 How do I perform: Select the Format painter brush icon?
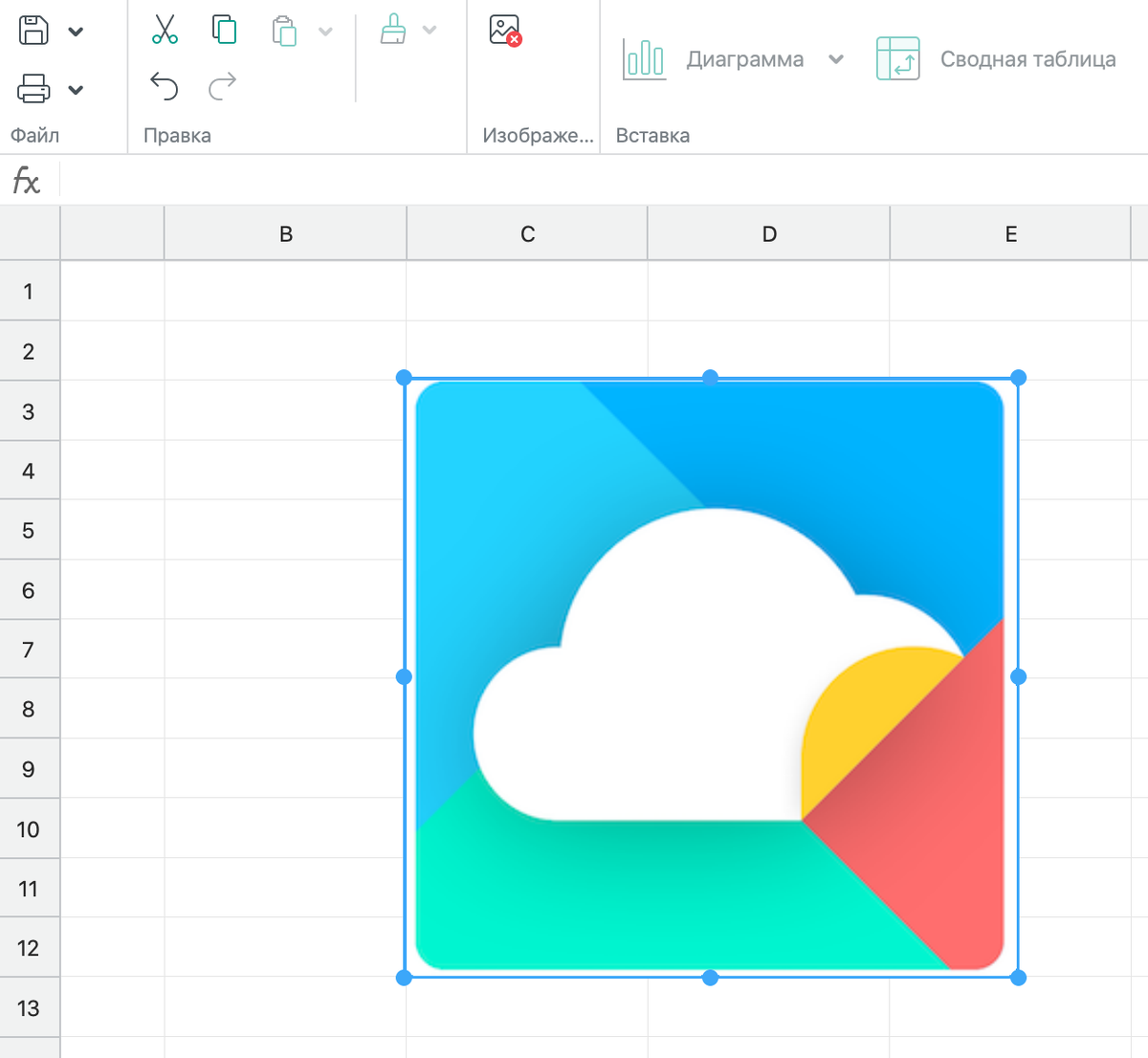pyautogui.click(x=393, y=30)
